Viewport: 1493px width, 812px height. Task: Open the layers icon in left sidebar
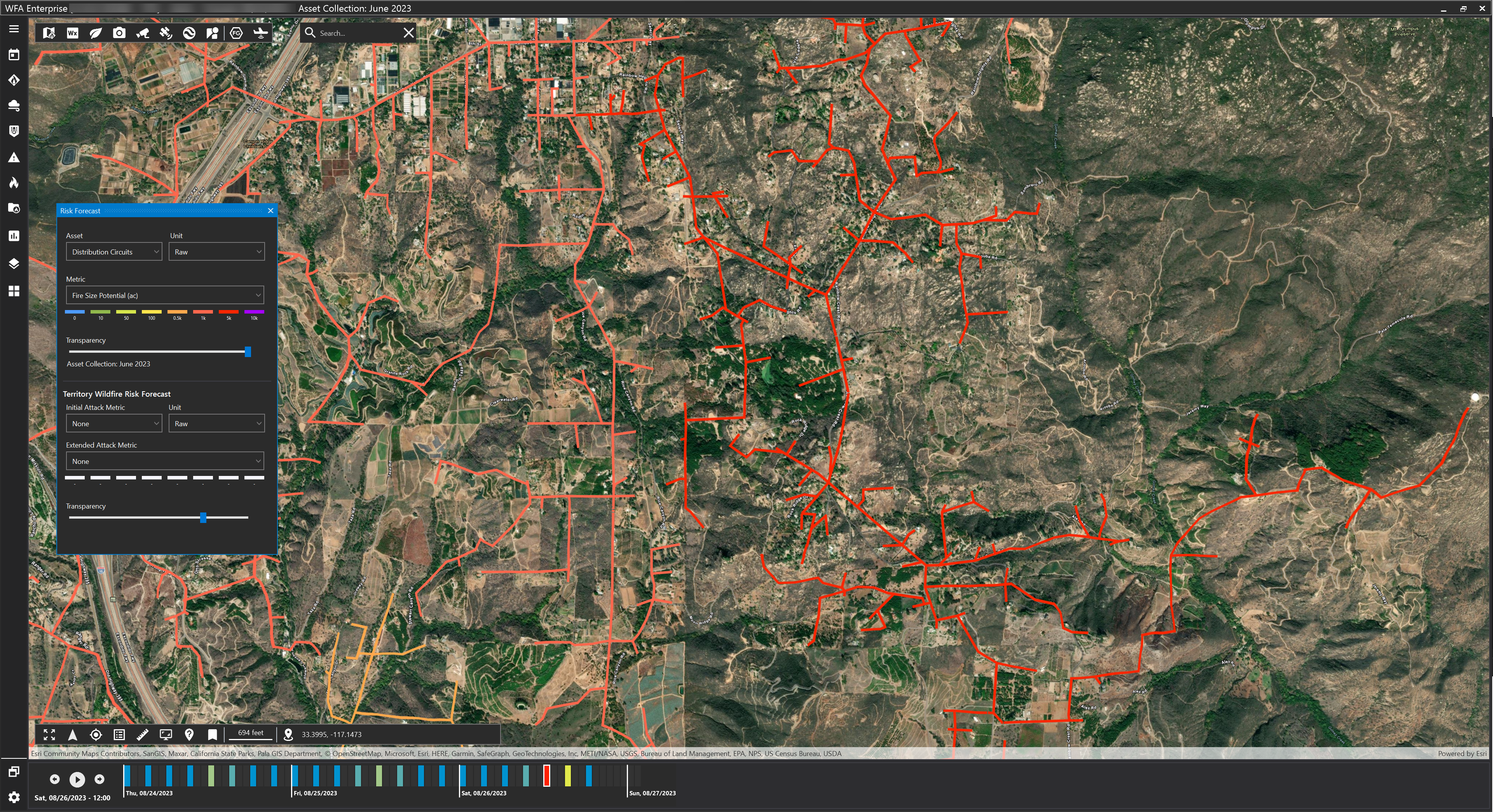tap(14, 264)
